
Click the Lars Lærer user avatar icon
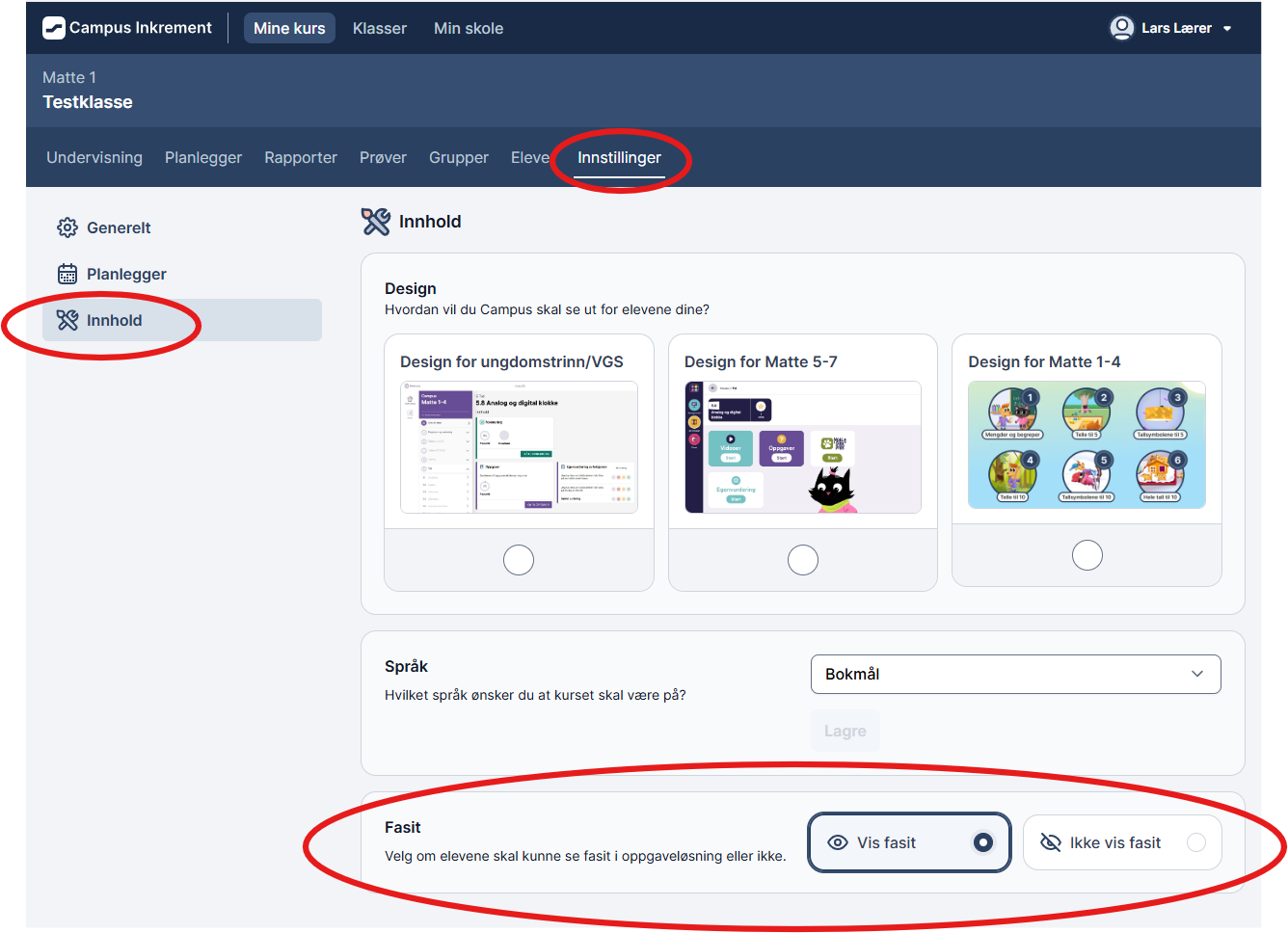click(x=1121, y=28)
